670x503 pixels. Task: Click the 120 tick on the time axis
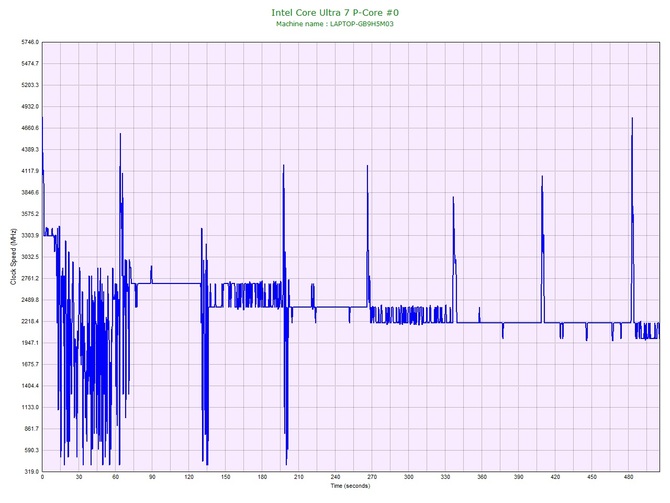189,477
